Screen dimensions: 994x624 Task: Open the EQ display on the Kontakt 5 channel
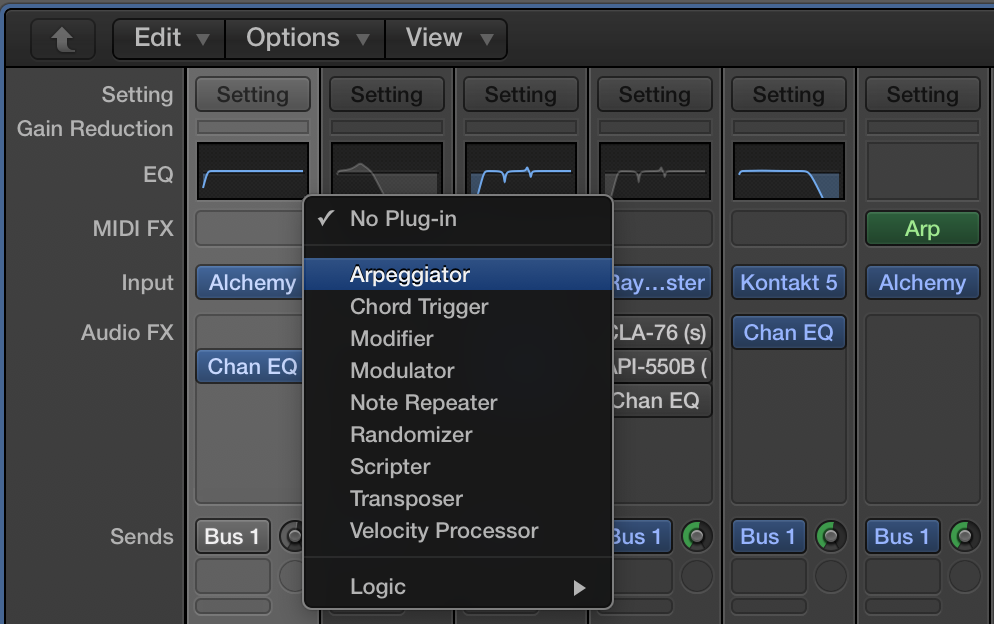(788, 171)
